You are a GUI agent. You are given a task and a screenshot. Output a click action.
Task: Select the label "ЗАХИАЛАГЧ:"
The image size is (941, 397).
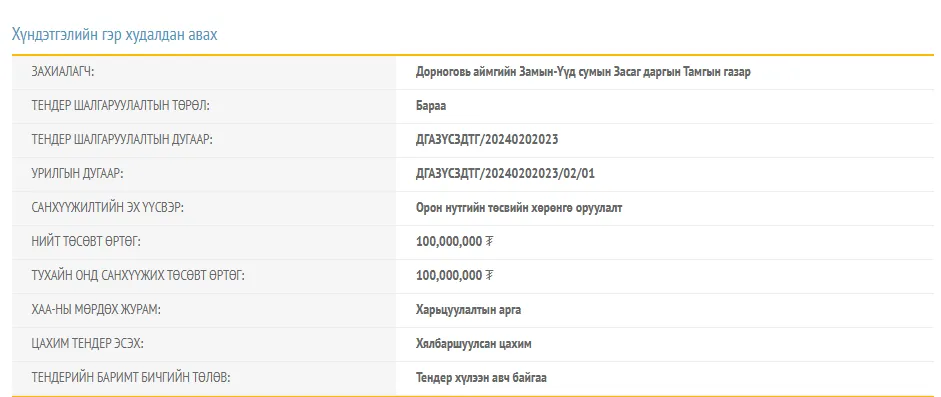pyautogui.click(x=63, y=72)
